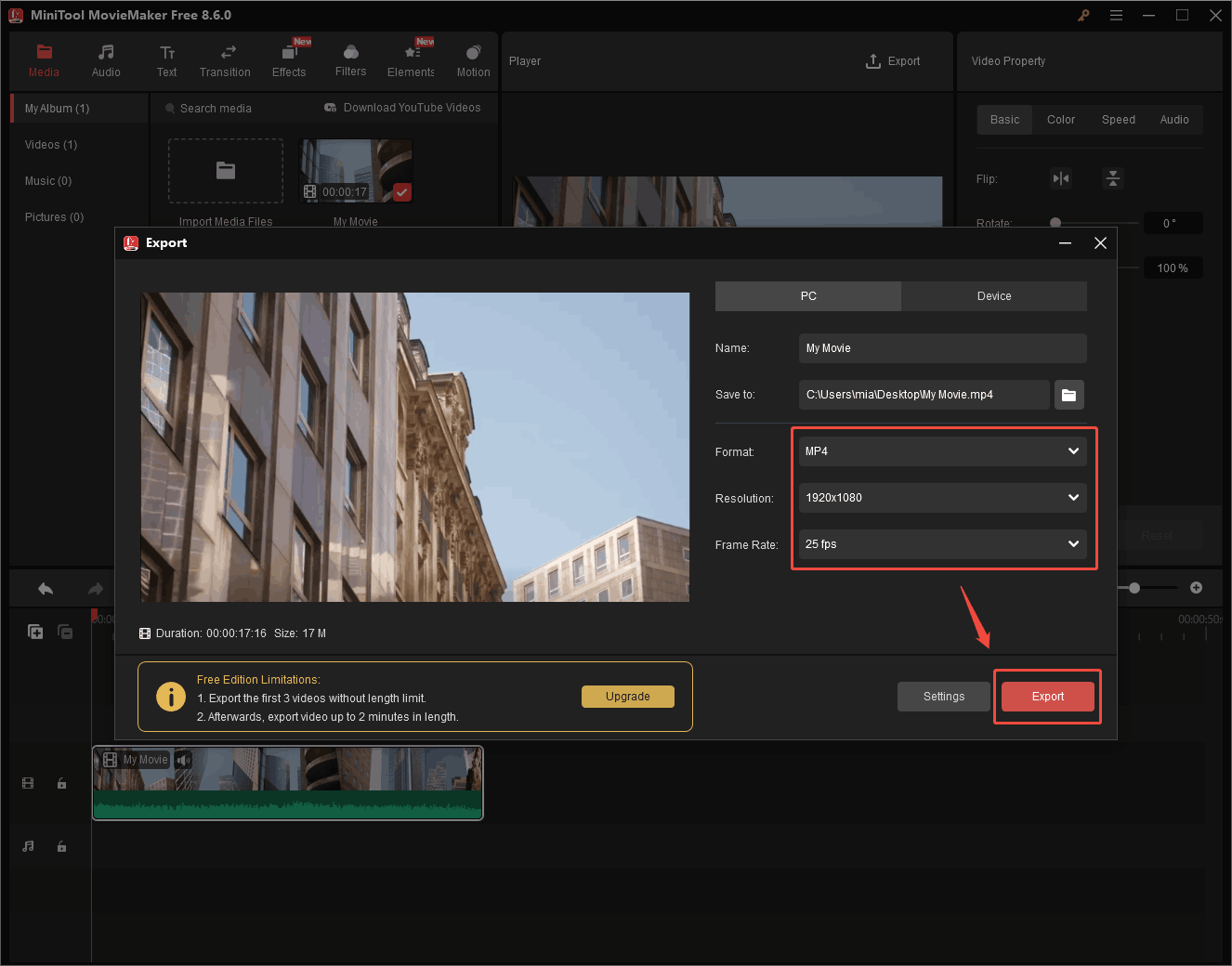Screen dimensions: 1232x966
Task: Click the yellow Upgrade button
Action: point(628,697)
